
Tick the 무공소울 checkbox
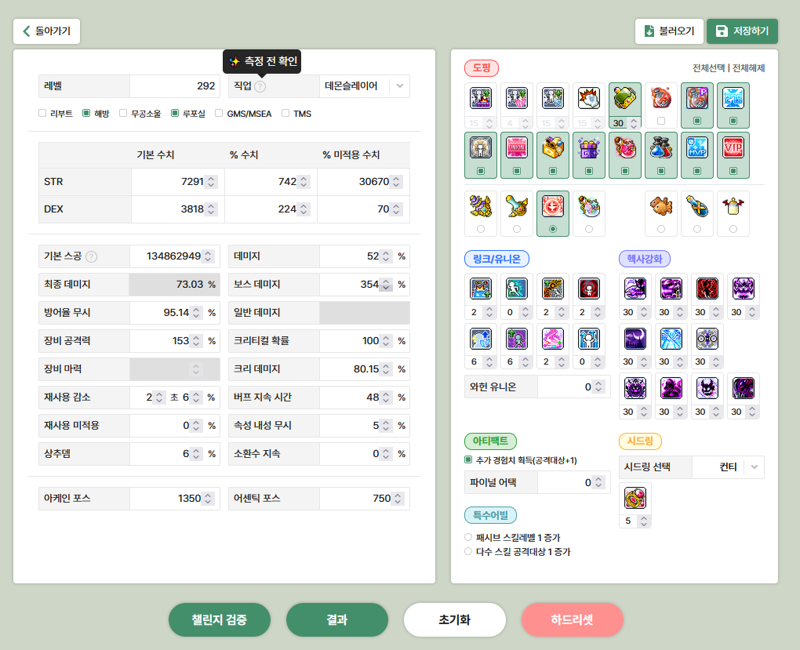123,113
